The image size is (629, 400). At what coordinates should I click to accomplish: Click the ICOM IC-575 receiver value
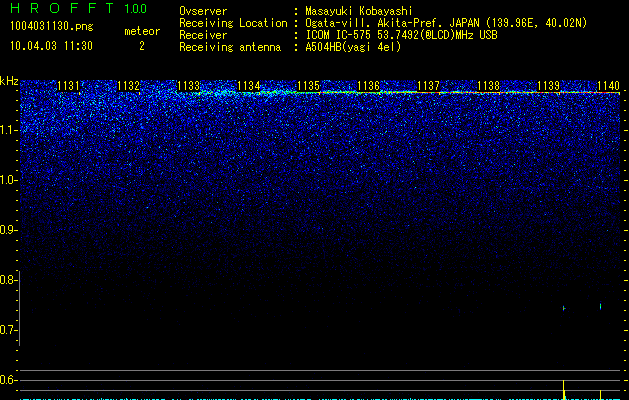pyautogui.click(x=401, y=35)
